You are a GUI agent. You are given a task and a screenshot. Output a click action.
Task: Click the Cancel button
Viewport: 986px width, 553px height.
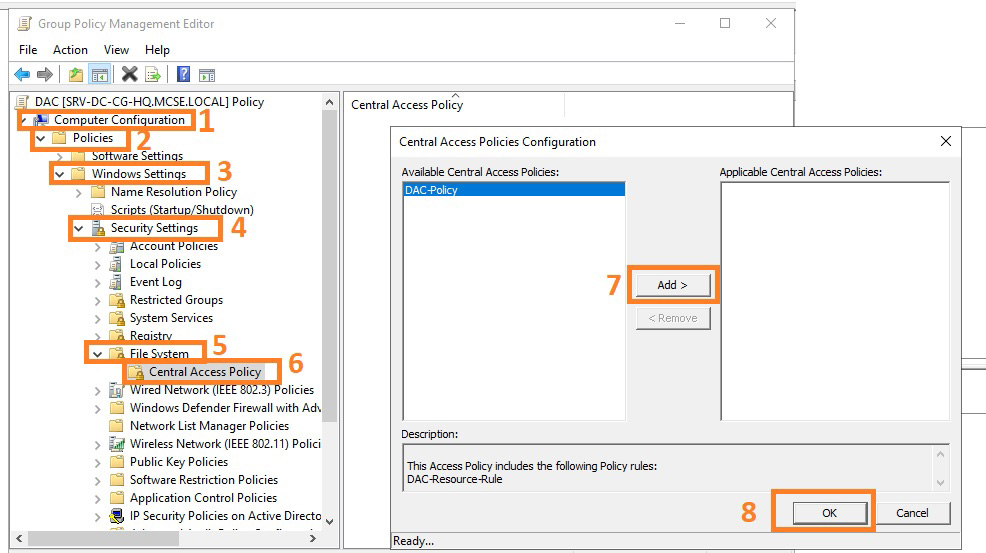912,513
